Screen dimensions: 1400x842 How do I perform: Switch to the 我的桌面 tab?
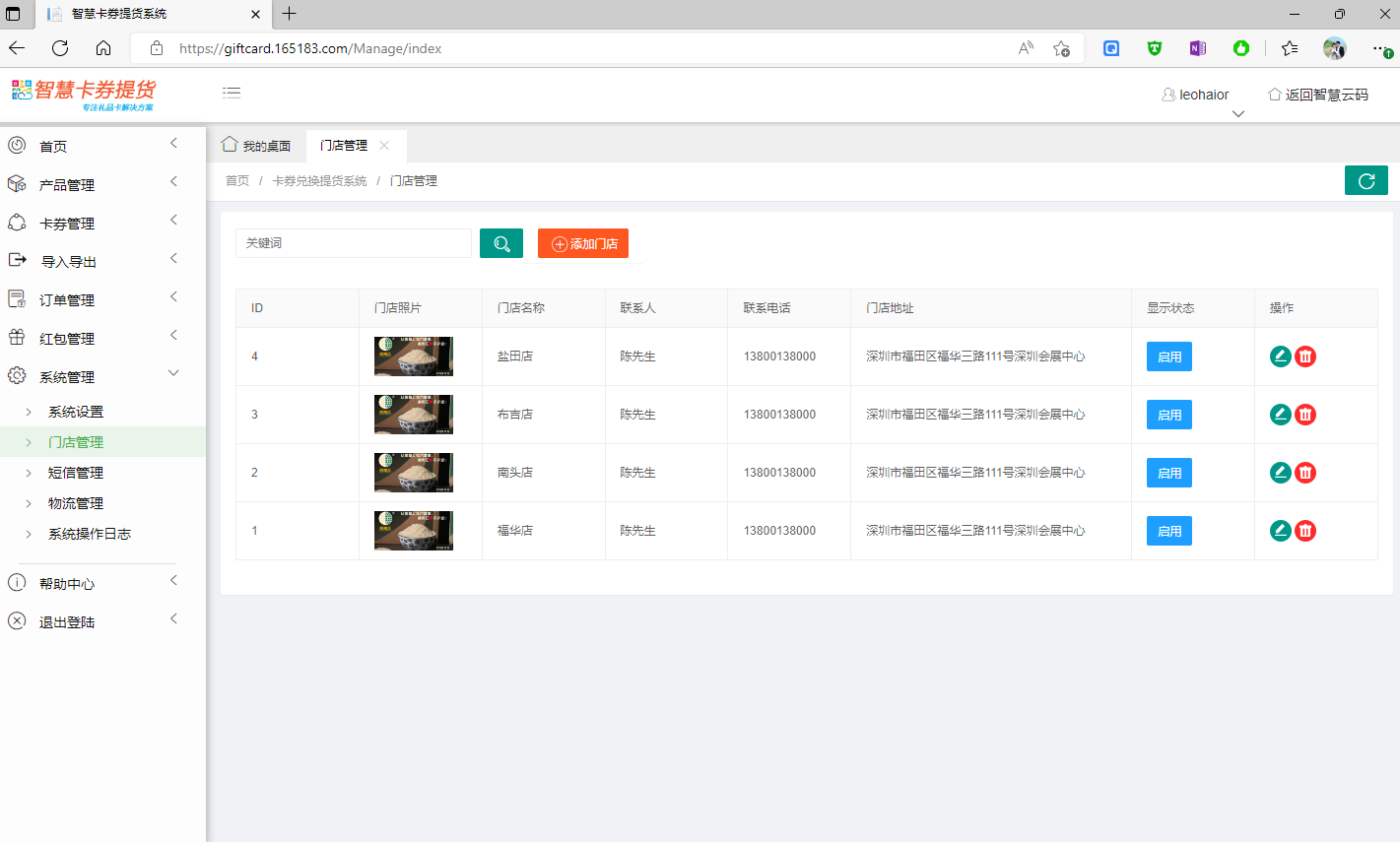pyautogui.click(x=257, y=146)
